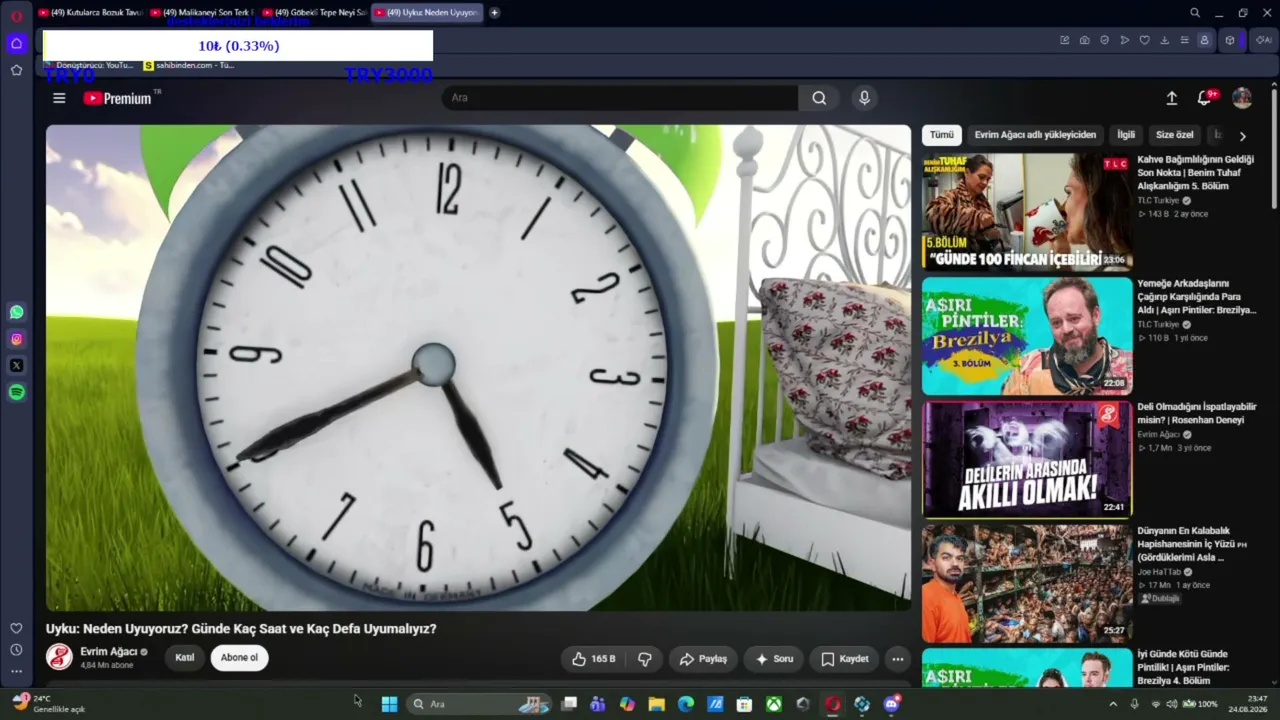
Task: Select the Uyku: Neden Uyuyoruz tab
Action: coord(427,13)
